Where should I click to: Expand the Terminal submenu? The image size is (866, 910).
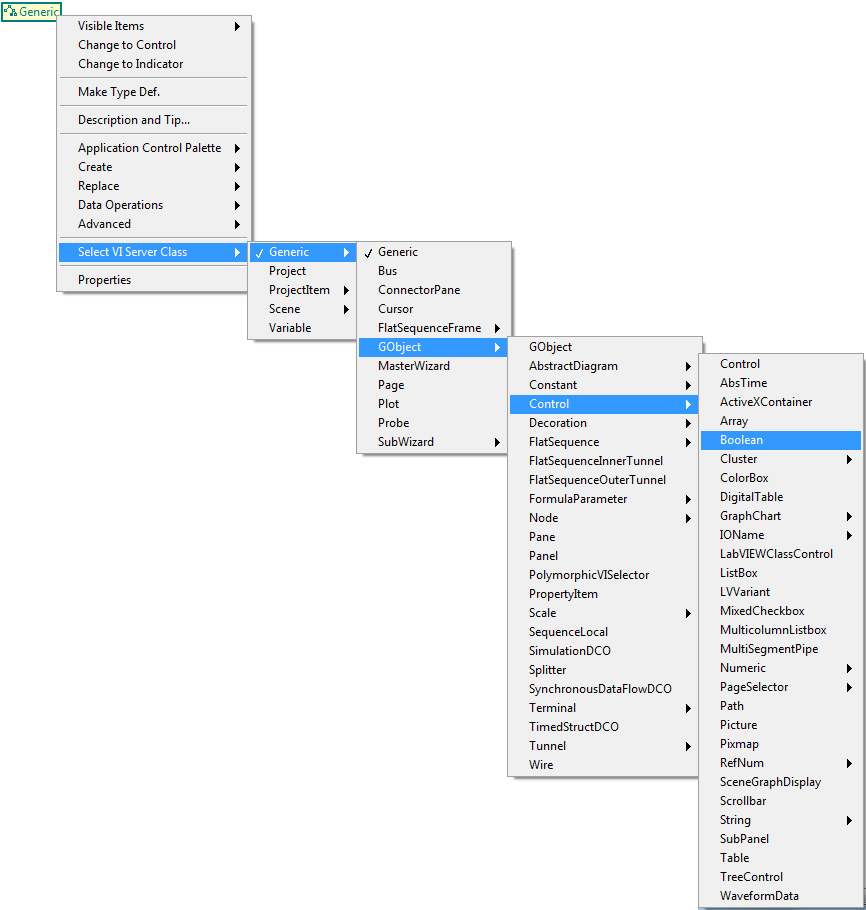click(x=604, y=708)
